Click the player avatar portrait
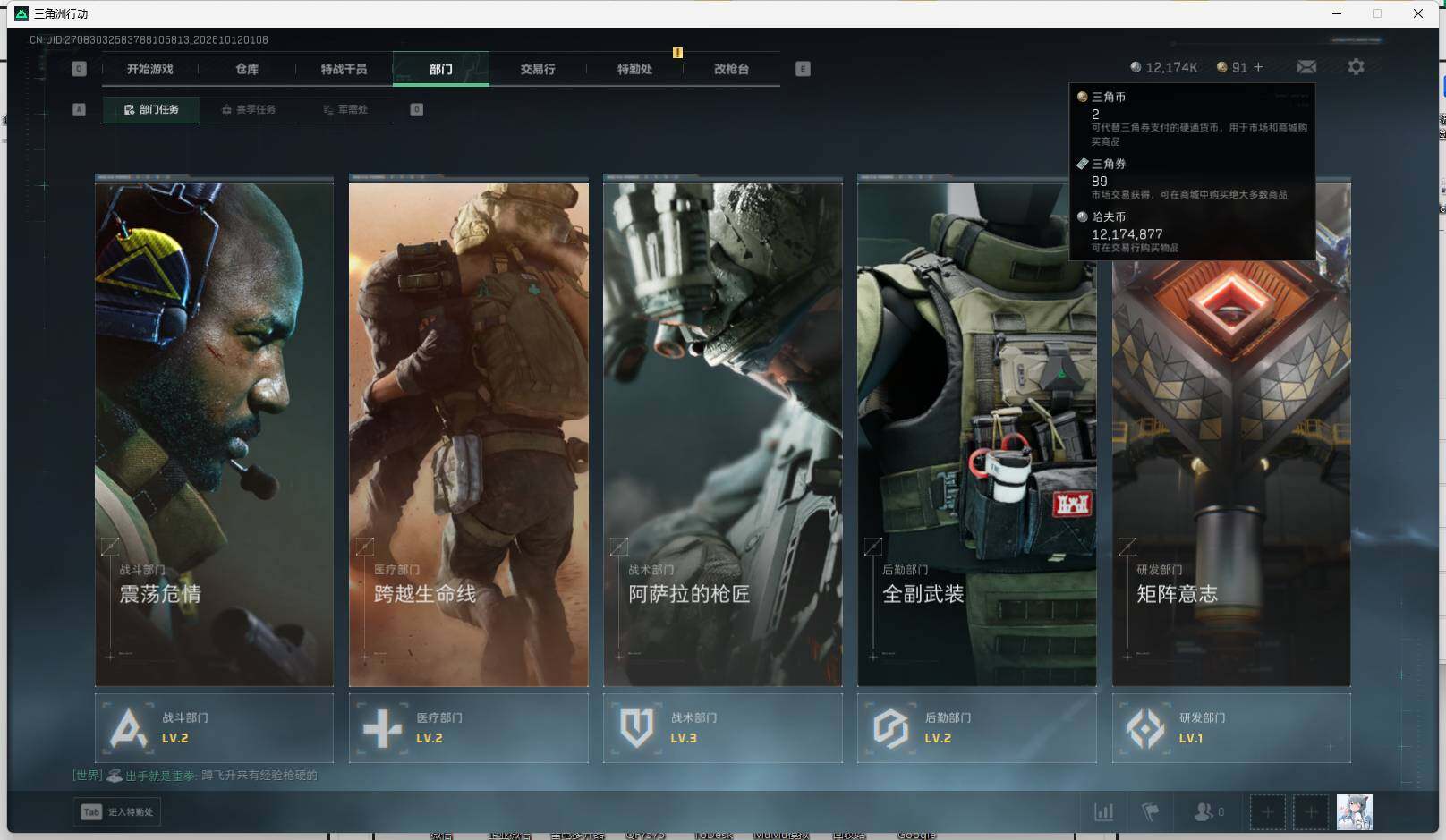1446x840 pixels. click(x=1354, y=812)
